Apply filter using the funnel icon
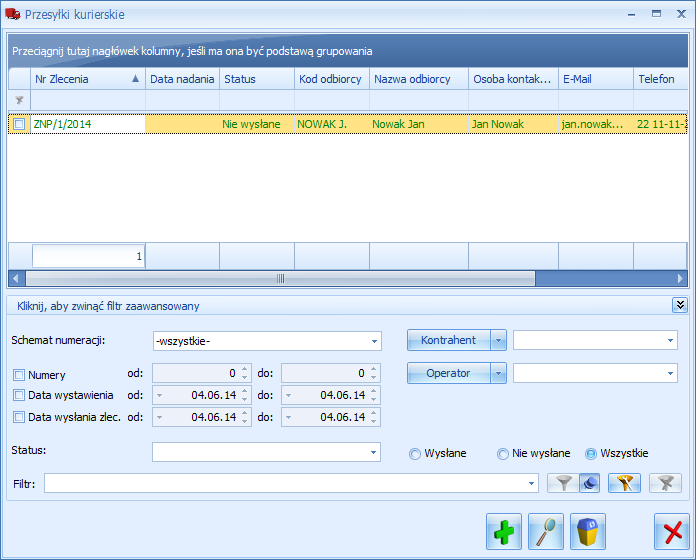 tap(563, 483)
